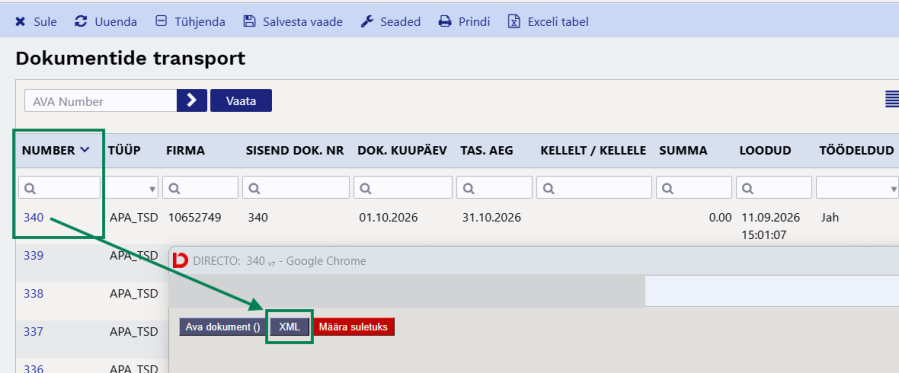Open the TÖÖDELDUD filter dropdown
This screenshot has width=899, height=373.
[x=858, y=188]
